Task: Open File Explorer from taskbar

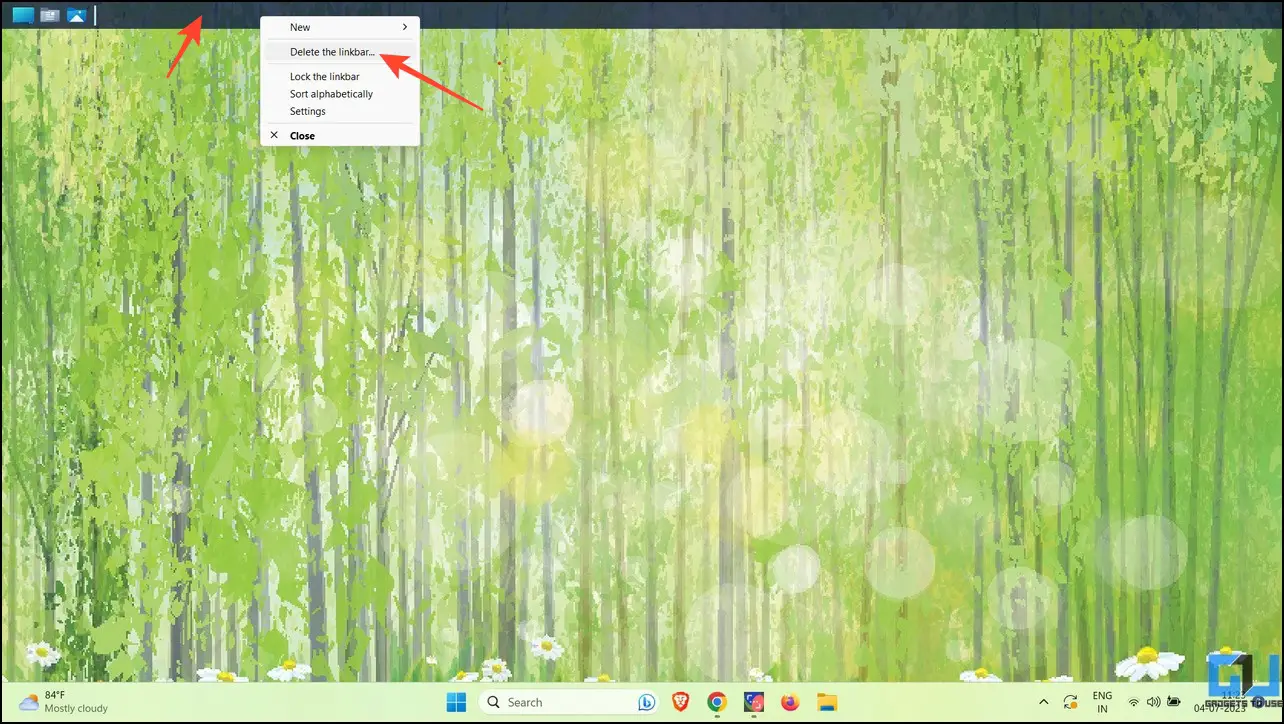Action: [x=826, y=702]
